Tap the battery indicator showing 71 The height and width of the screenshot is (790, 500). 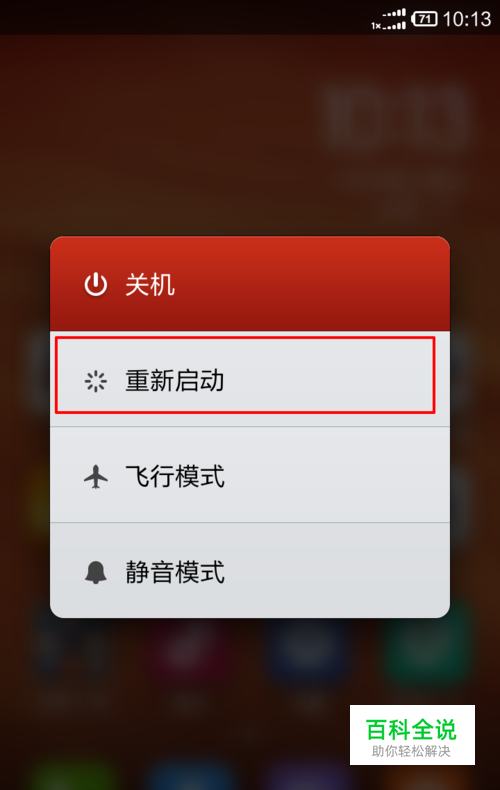424,19
